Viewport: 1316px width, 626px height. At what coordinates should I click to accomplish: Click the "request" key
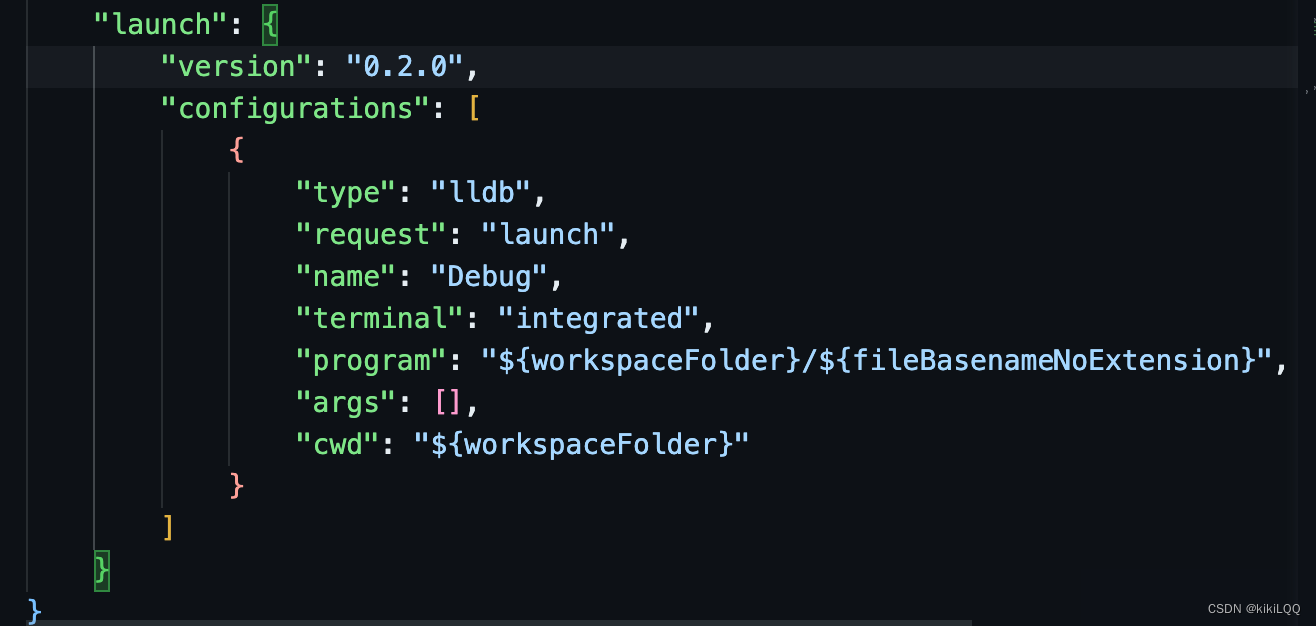371,234
